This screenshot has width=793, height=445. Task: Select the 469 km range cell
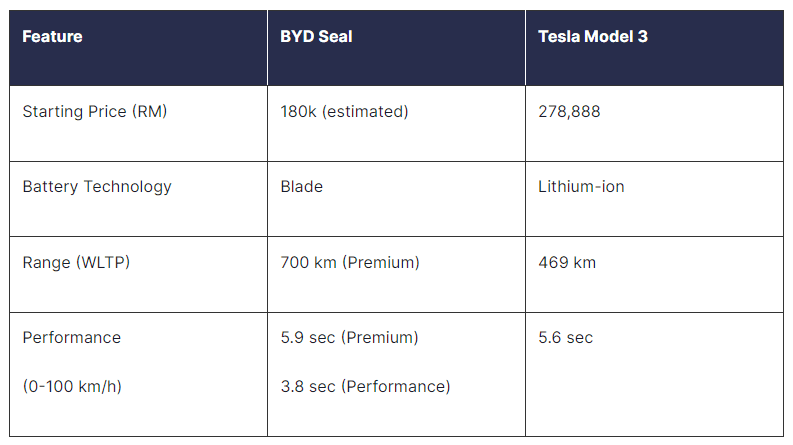pyautogui.click(x=654, y=274)
